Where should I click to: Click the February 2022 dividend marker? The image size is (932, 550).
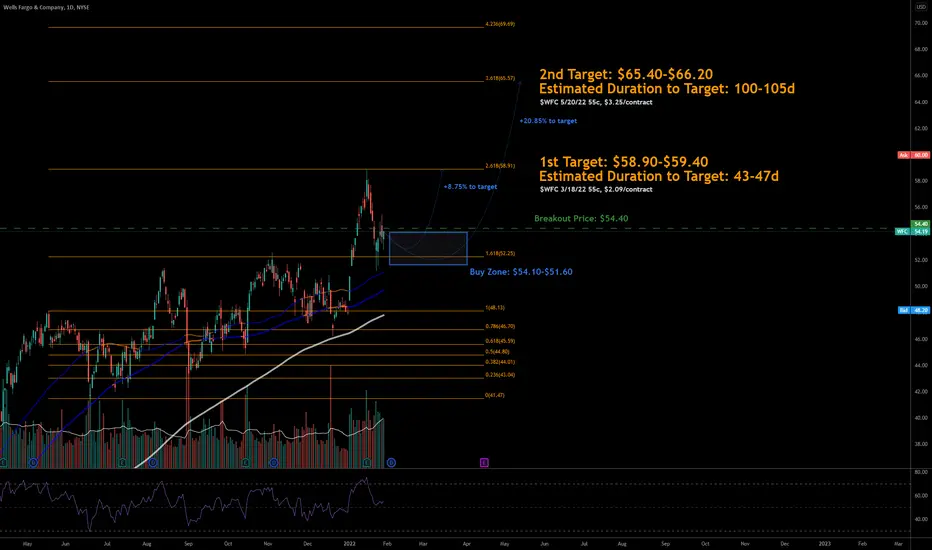click(x=391, y=463)
